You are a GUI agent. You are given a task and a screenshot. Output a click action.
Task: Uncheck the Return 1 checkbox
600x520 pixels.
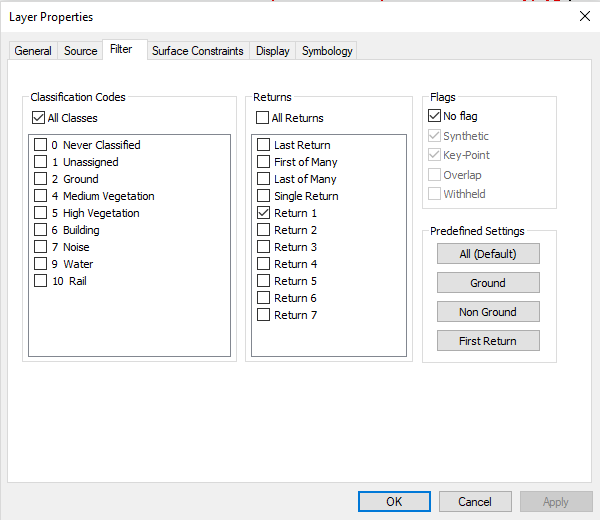[x=263, y=213]
